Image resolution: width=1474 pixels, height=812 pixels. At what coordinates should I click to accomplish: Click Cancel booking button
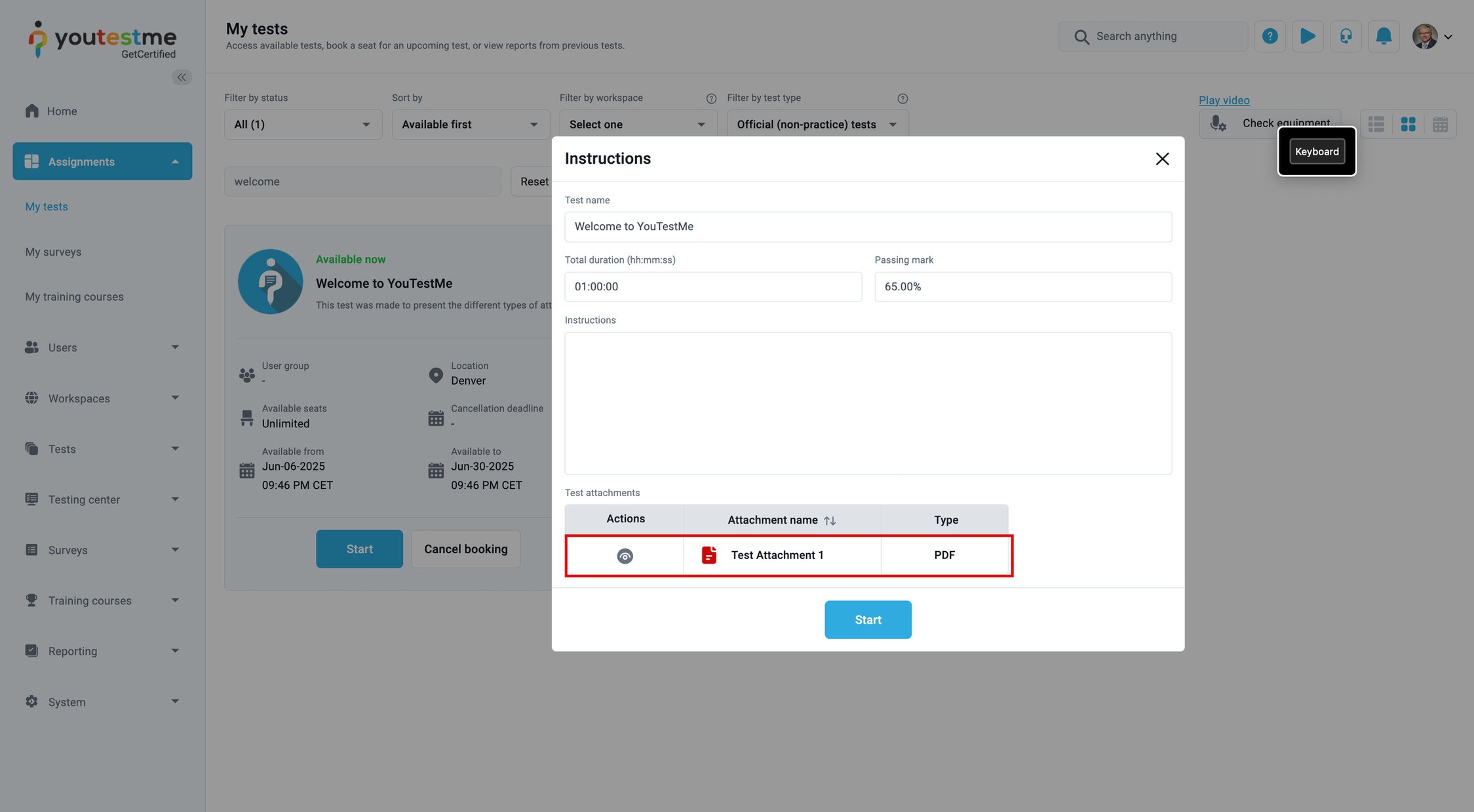[x=465, y=549]
